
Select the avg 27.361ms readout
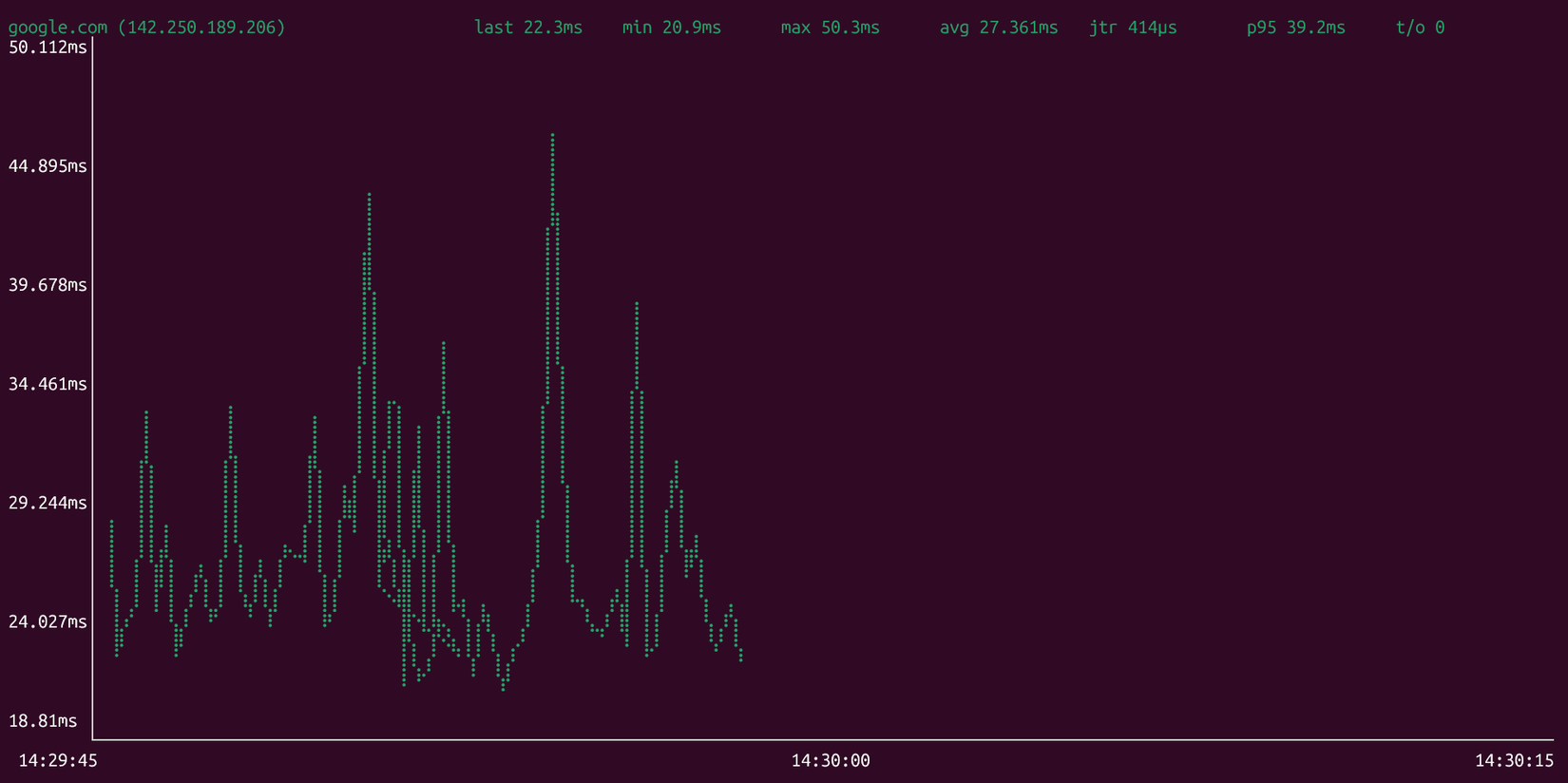(998, 28)
